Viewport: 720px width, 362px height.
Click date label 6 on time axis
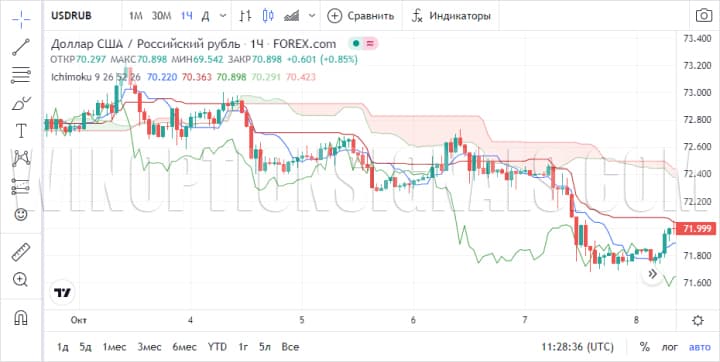tap(413, 320)
